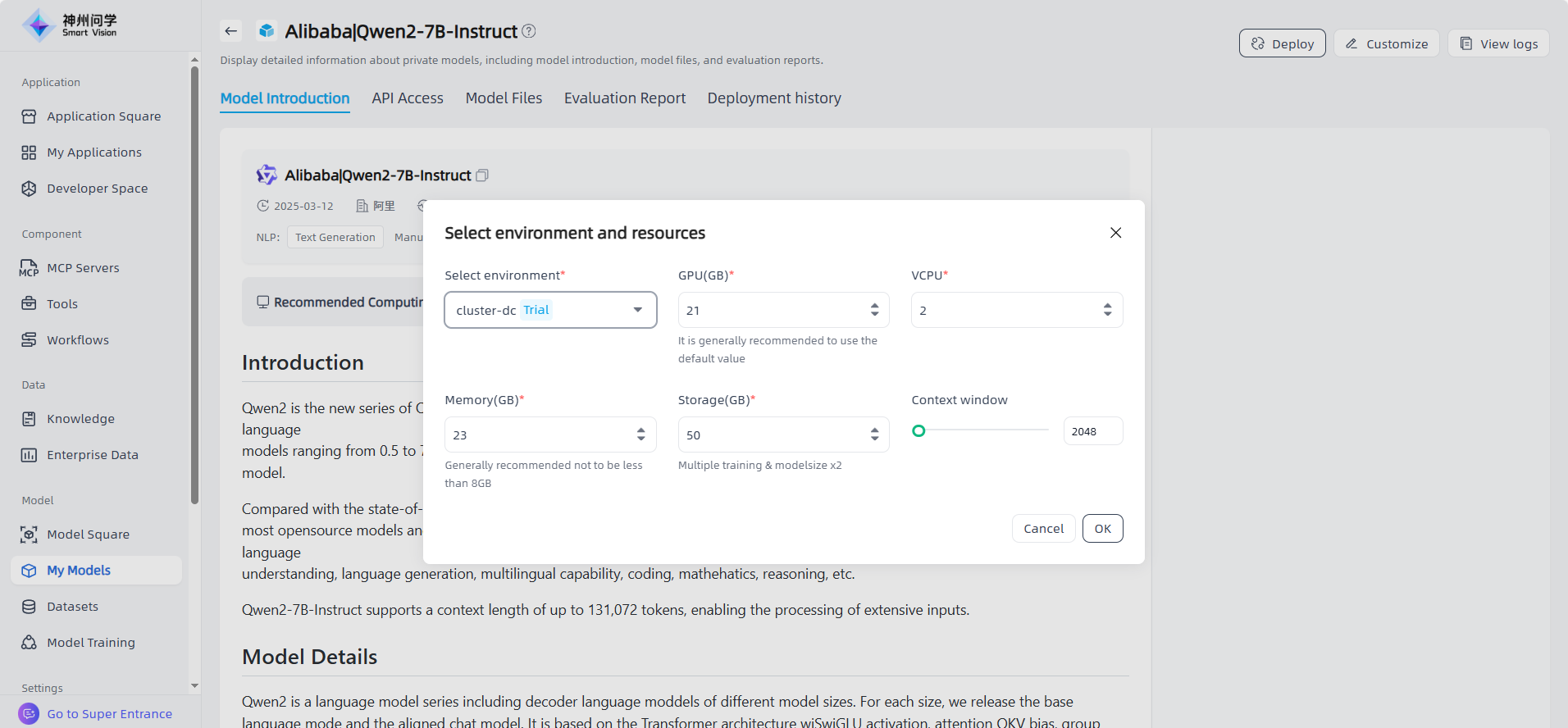1568x728 pixels.
Task: Click the help icon beside model title
Action: [x=529, y=31]
